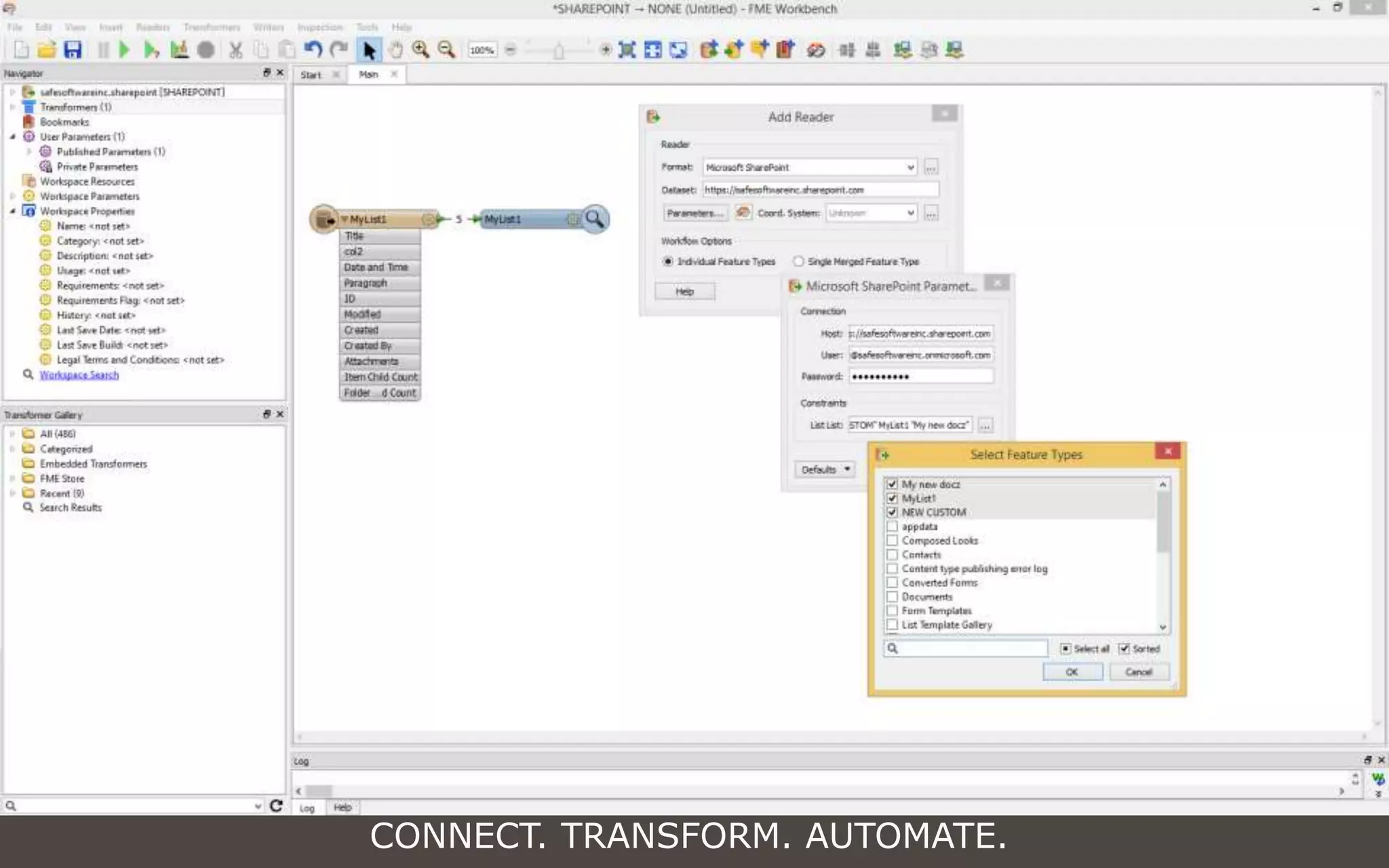The height and width of the screenshot is (868, 1389).
Task: Click Cancel in Select Feature Types
Action: click(x=1139, y=672)
